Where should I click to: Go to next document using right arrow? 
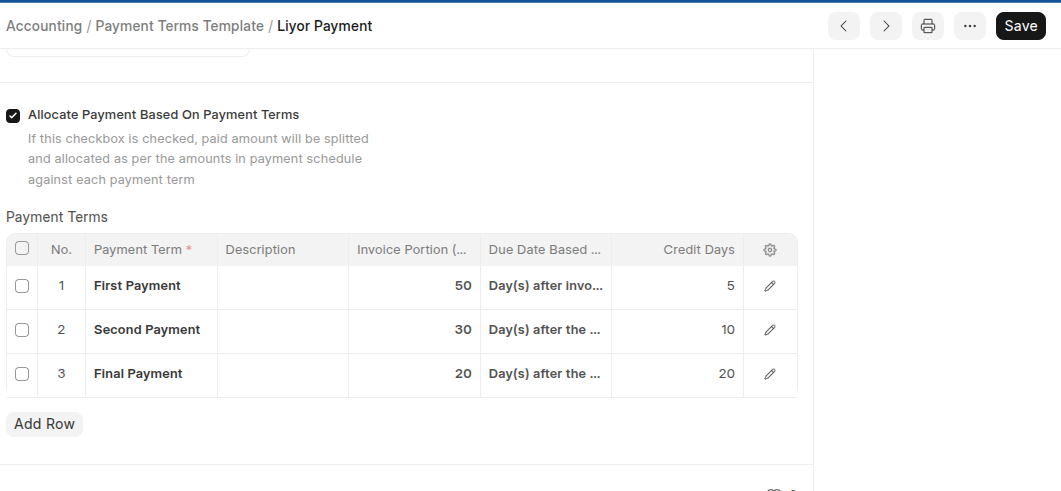(x=885, y=26)
